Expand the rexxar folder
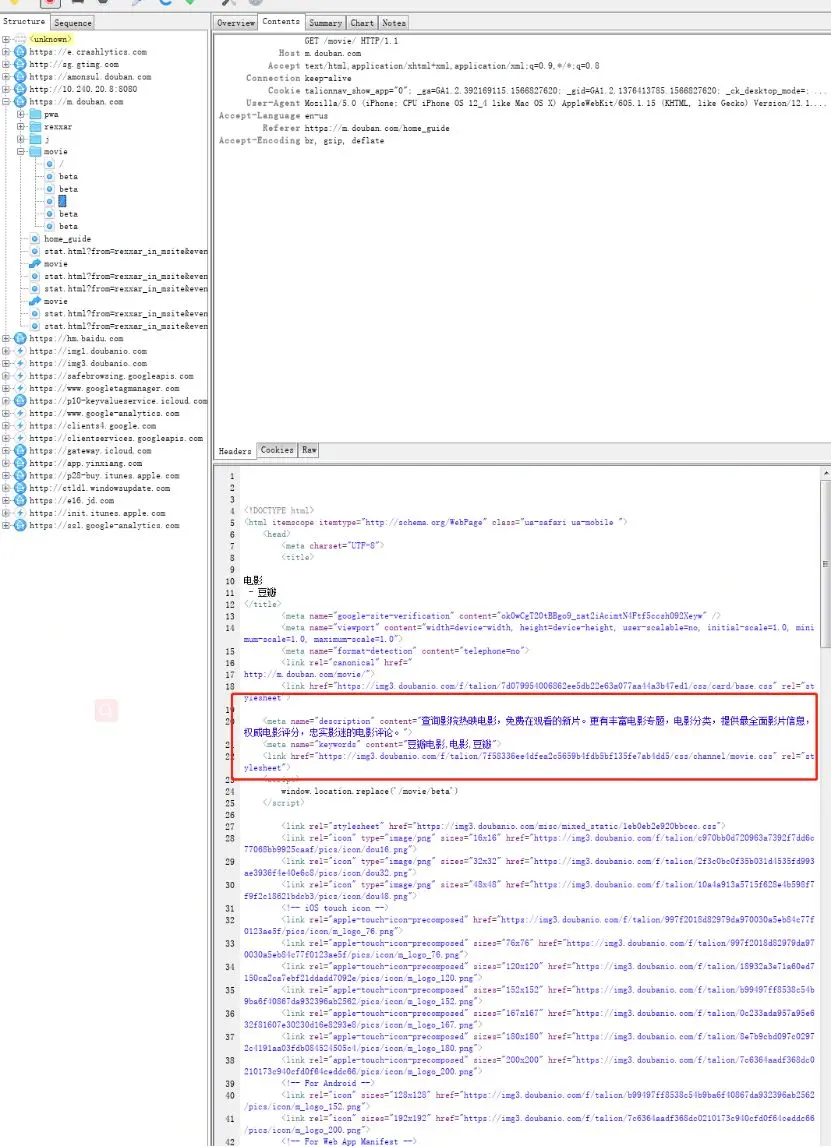The height and width of the screenshot is (1147, 831). click(x=20, y=127)
